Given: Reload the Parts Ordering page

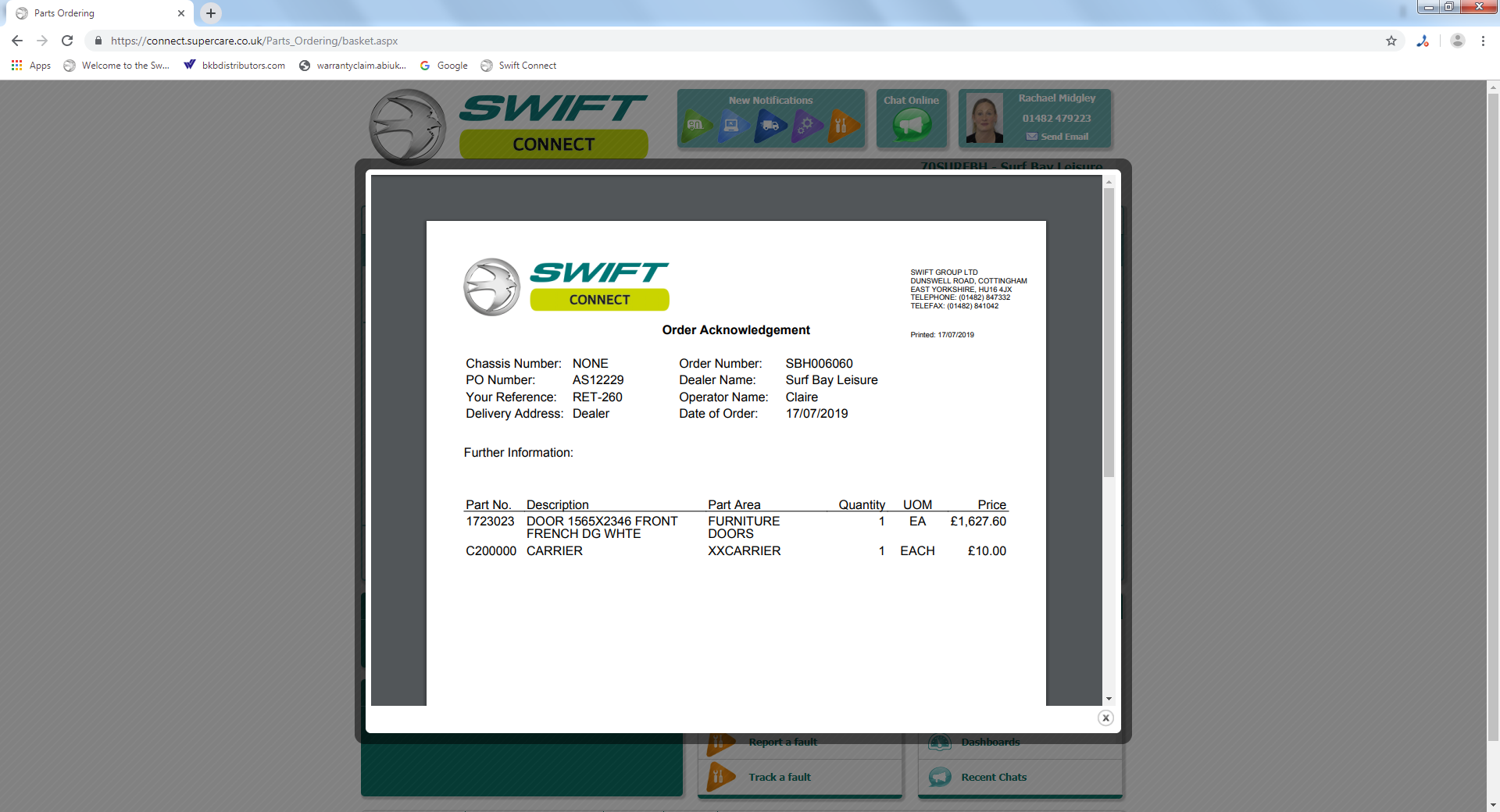Looking at the screenshot, I should pos(67,41).
